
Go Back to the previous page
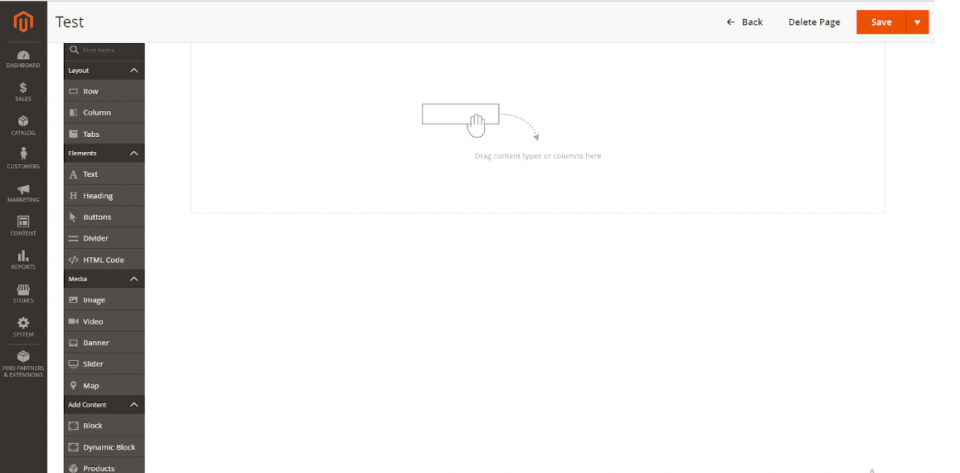click(x=744, y=22)
